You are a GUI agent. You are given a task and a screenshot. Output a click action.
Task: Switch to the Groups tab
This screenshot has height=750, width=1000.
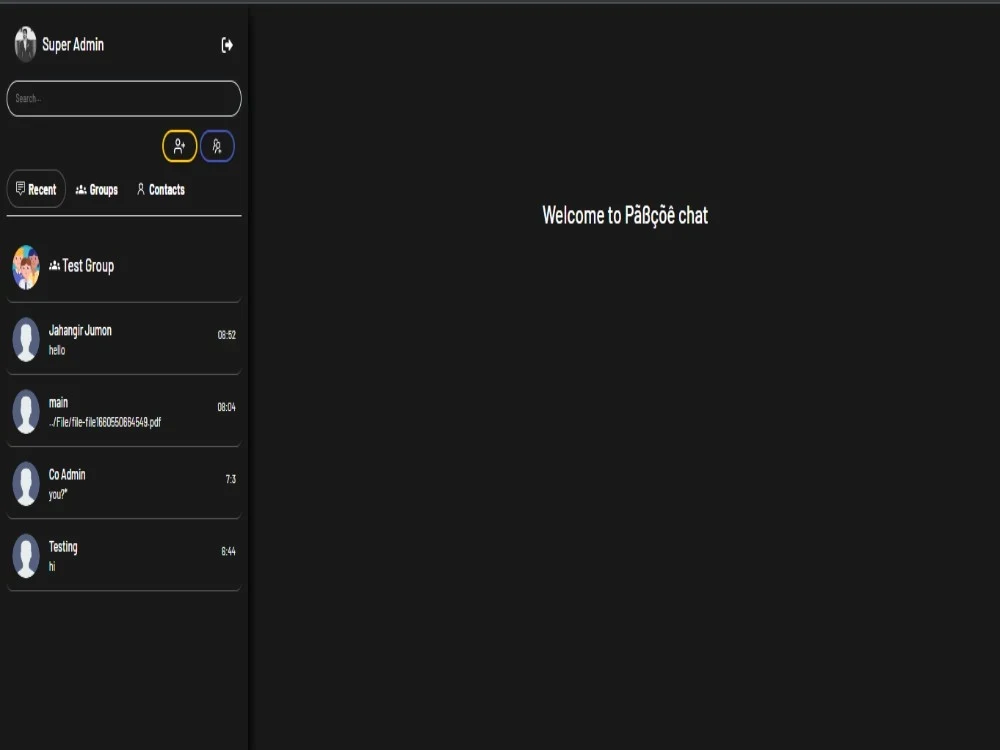[96, 189]
